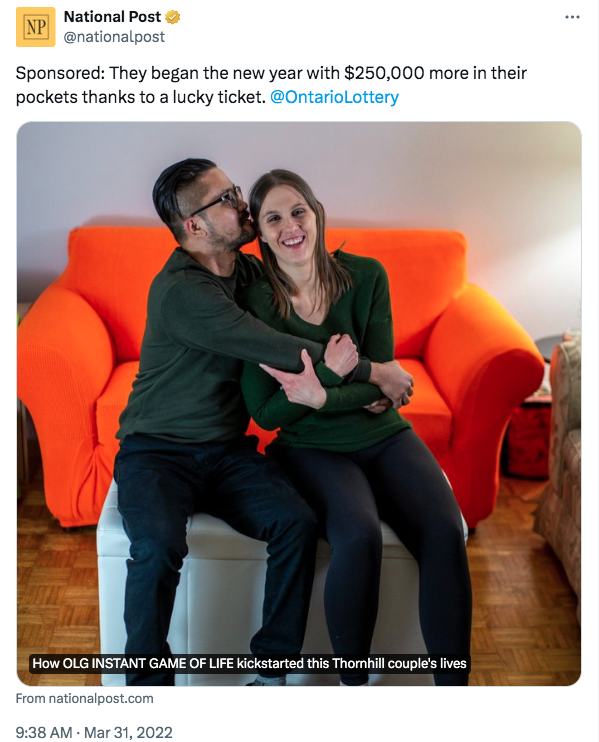599x742 pixels.
Task: Open the @OntarioLottery mention
Action: 334,97
